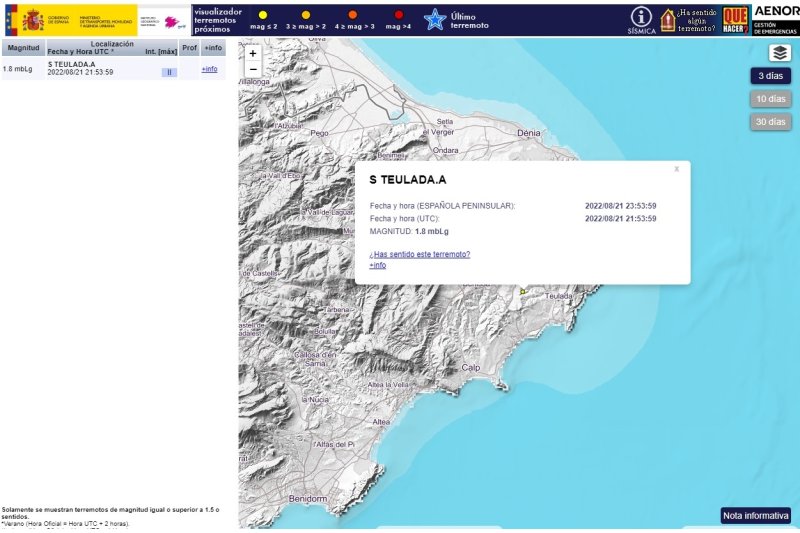800x533 pixels.
Task: Click the AENOR gestión de emergencias logo
Action: tap(776, 20)
